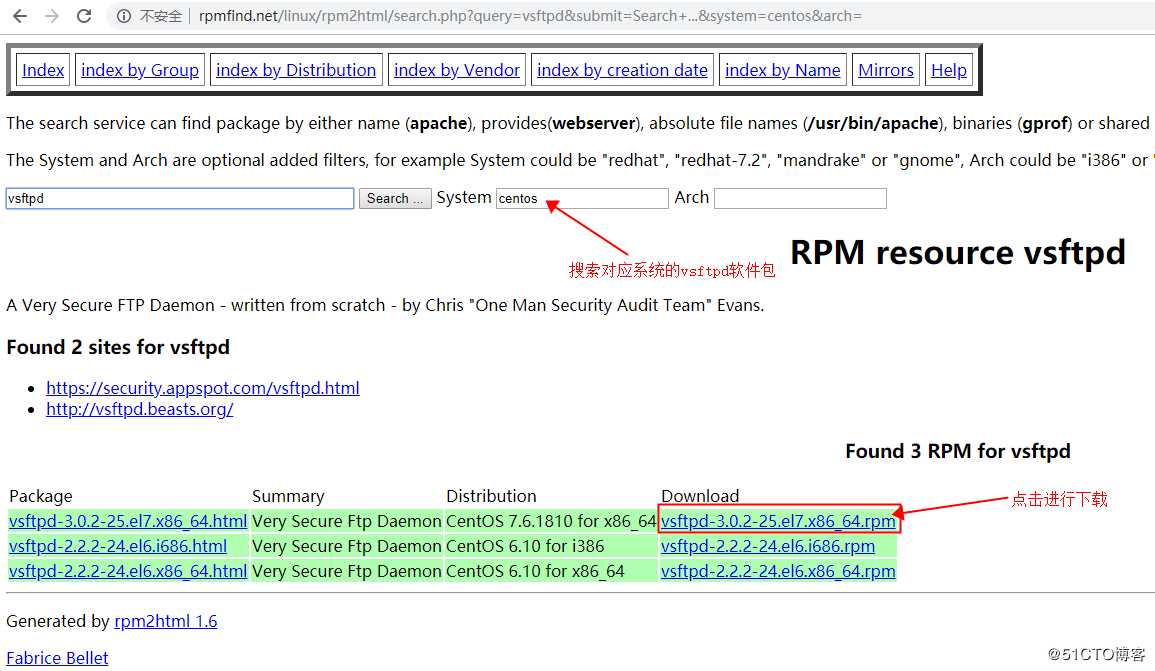Open index by creation date

pyautogui.click(x=622, y=70)
